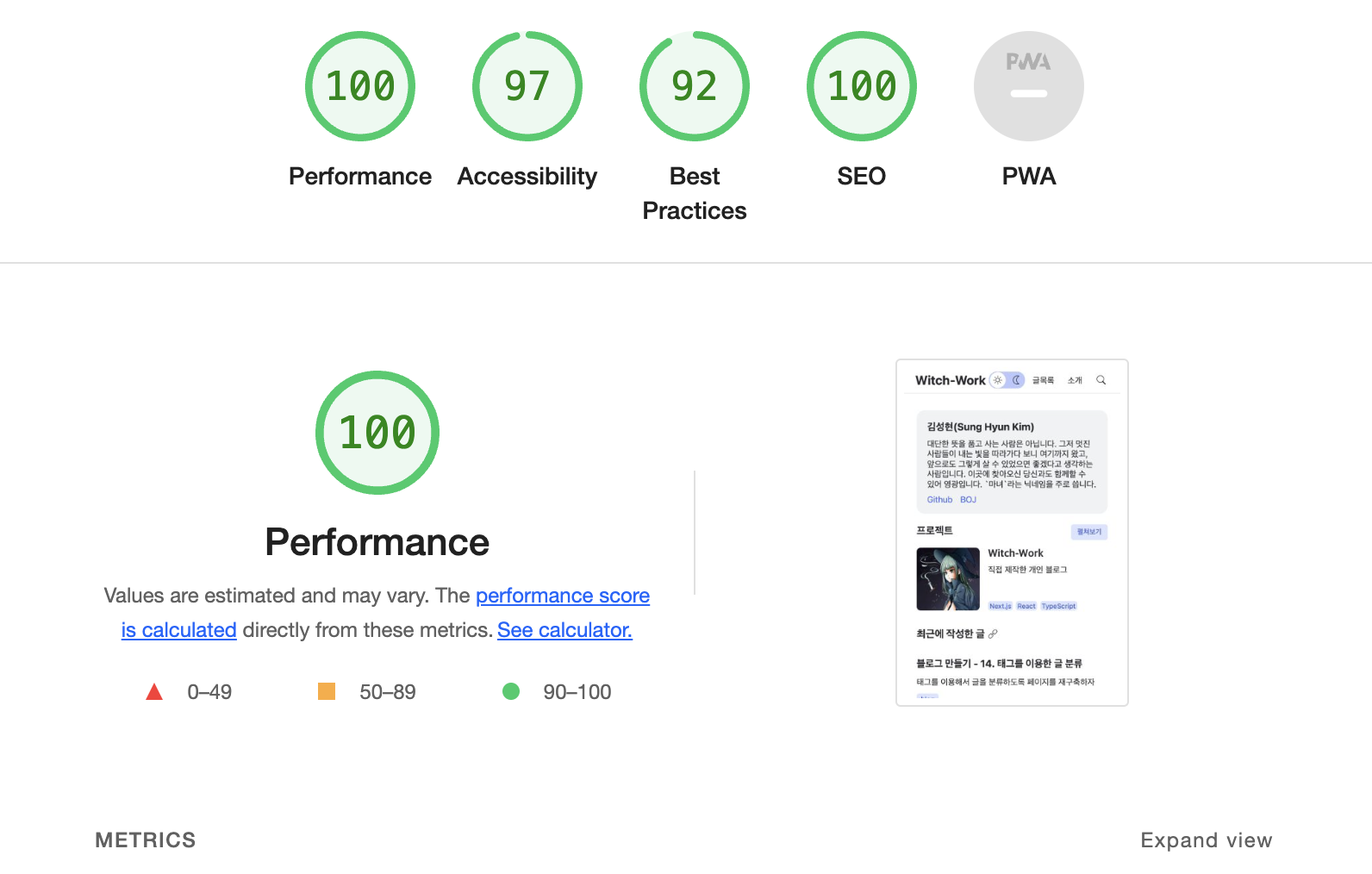Expand projects with the 펼쳐보기 button
The height and width of the screenshot is (874, 1372).
(x=1089, y=532)
